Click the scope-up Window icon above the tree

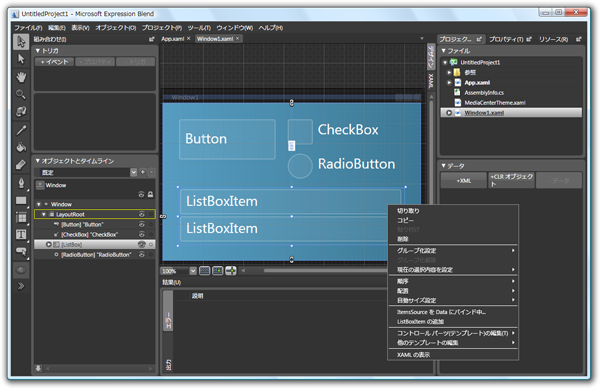tap(40, 185)
